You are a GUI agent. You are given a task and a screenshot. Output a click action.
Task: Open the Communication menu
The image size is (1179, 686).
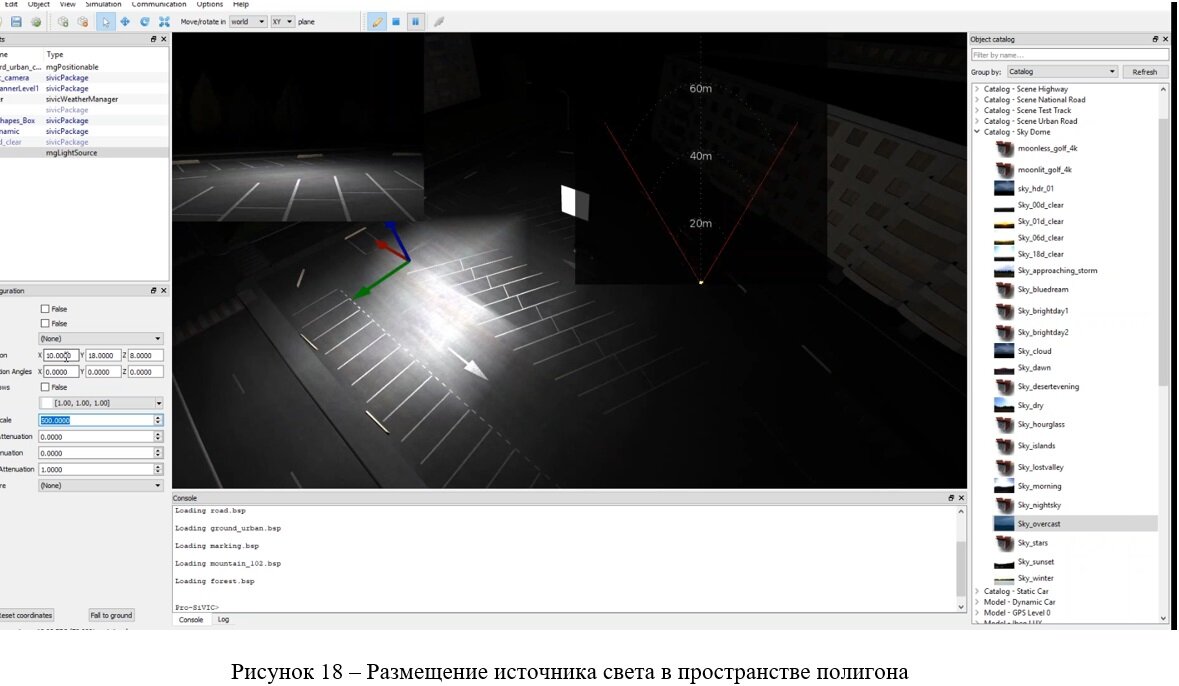click(x=159, y=5)
